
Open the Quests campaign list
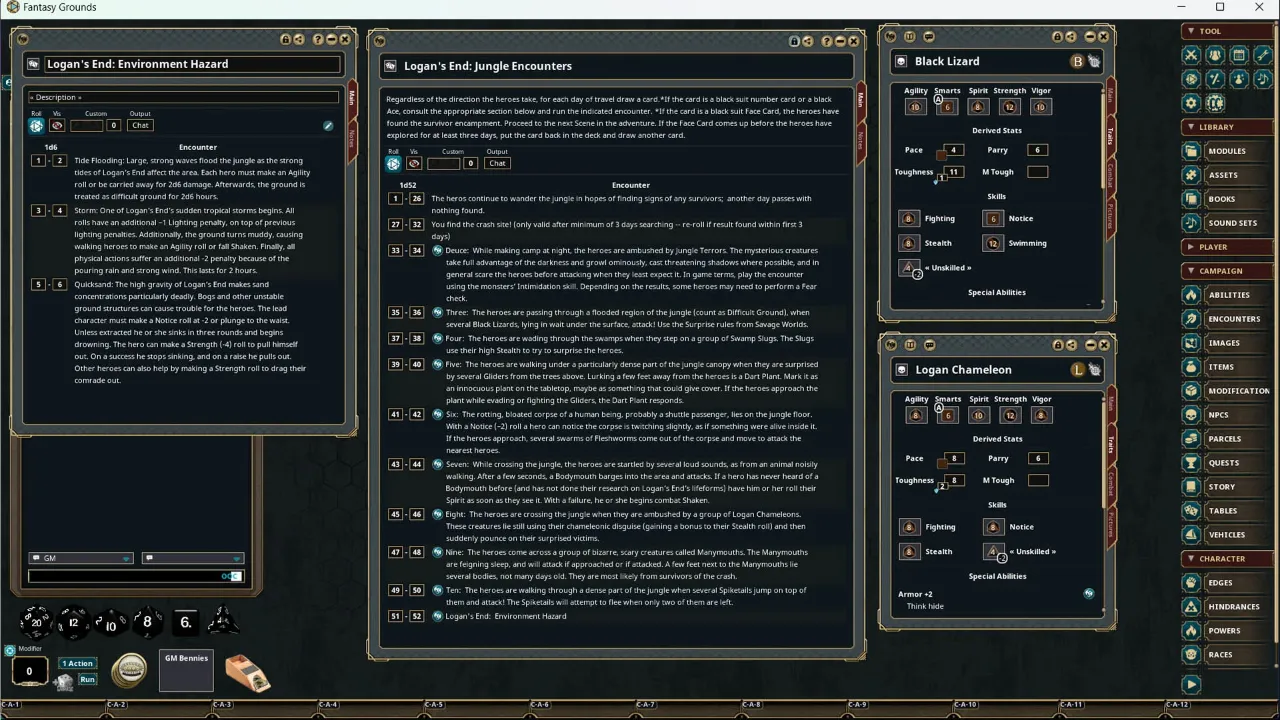pyautogui.click(x=1228, y=463)
